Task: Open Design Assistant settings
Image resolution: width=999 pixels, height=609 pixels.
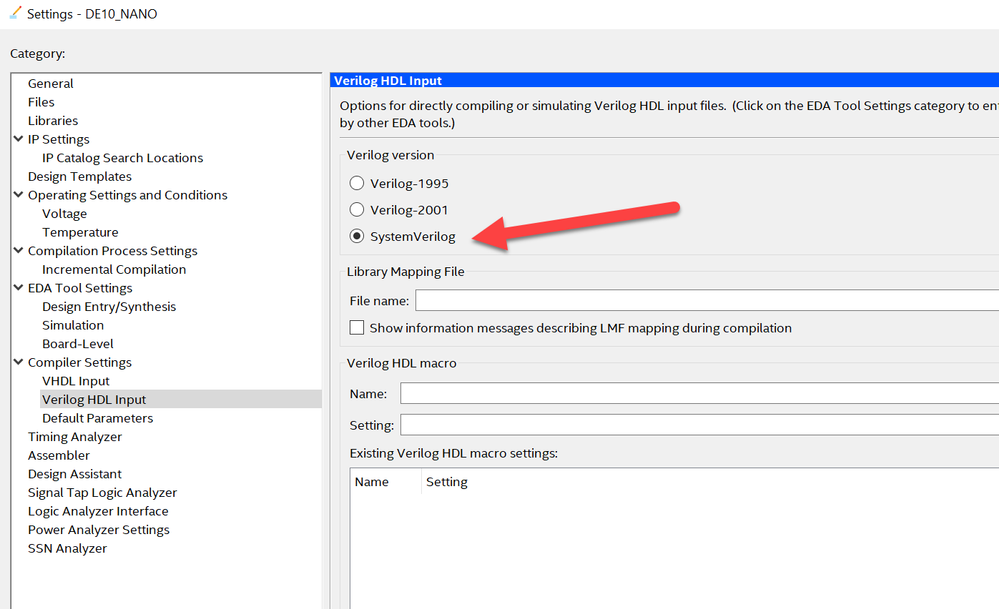Action: [75, 474]
